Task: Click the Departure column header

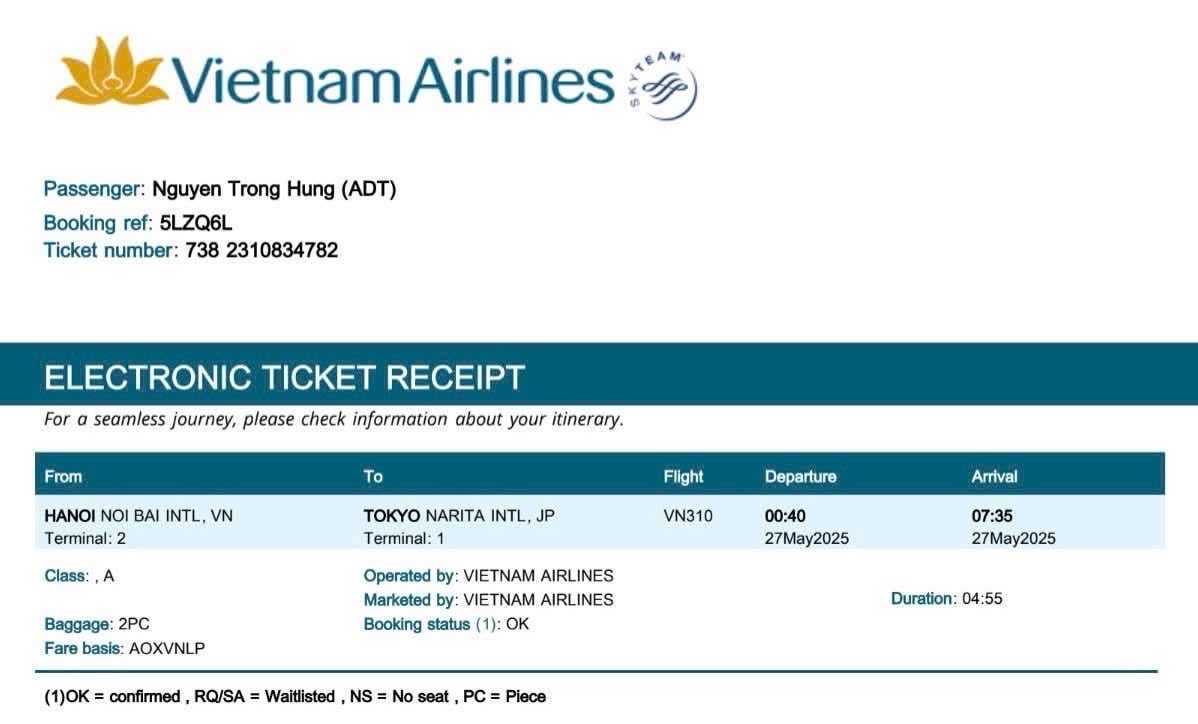Action: tap(800, 476)
